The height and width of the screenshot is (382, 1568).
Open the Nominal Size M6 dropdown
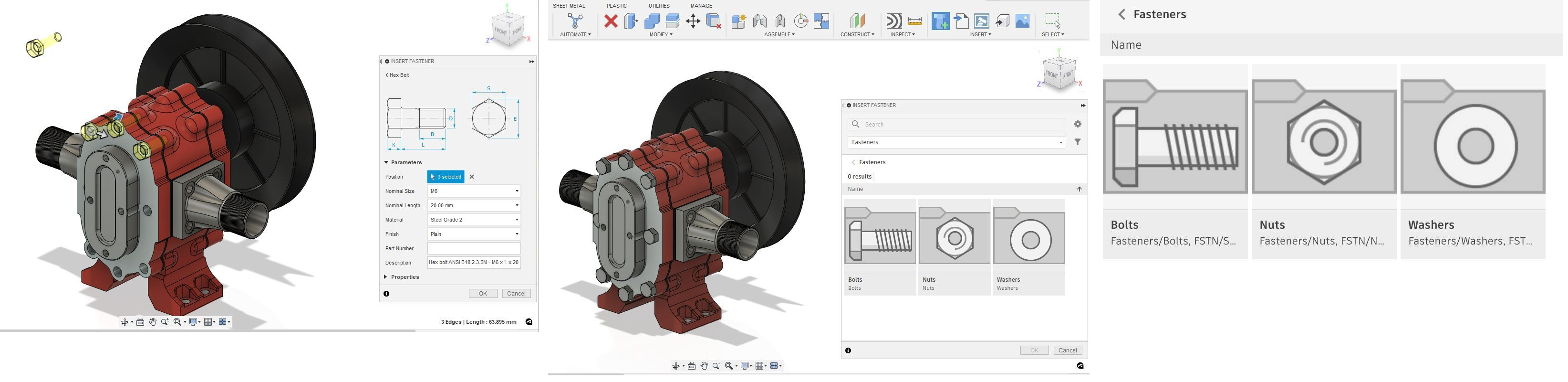tap(474, 191)
